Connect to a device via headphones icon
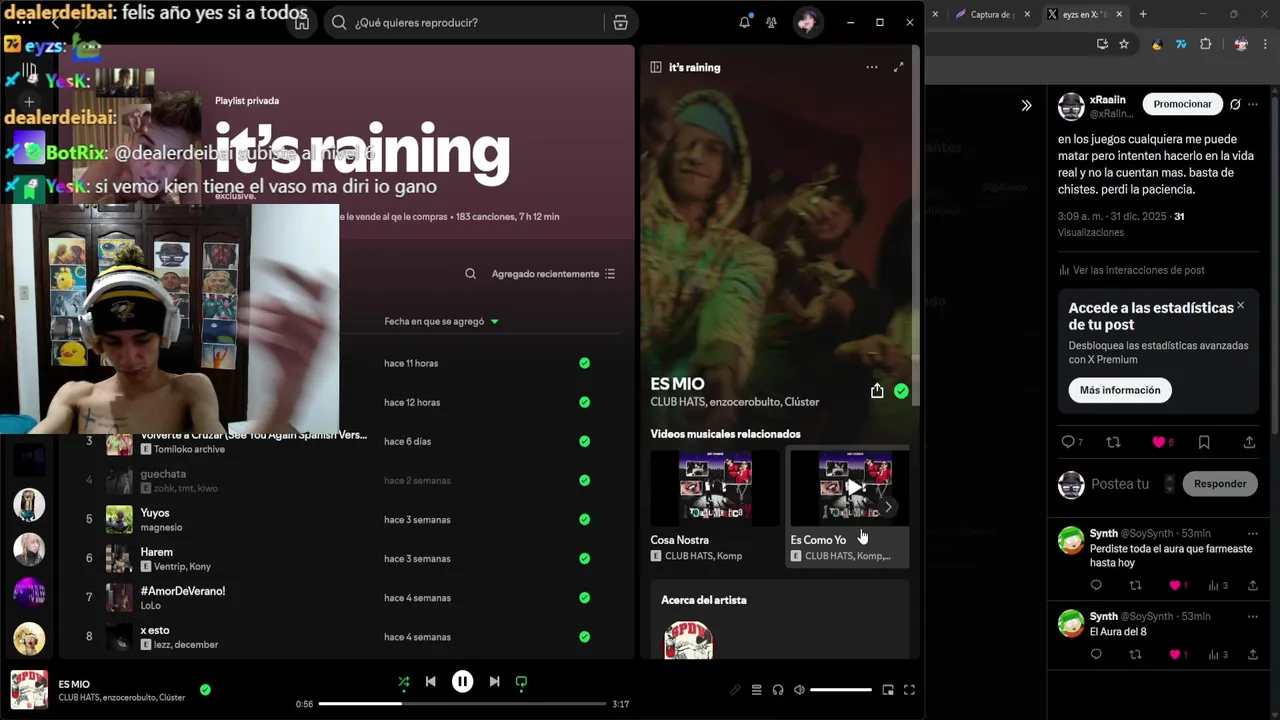 [x=778, y=690]
